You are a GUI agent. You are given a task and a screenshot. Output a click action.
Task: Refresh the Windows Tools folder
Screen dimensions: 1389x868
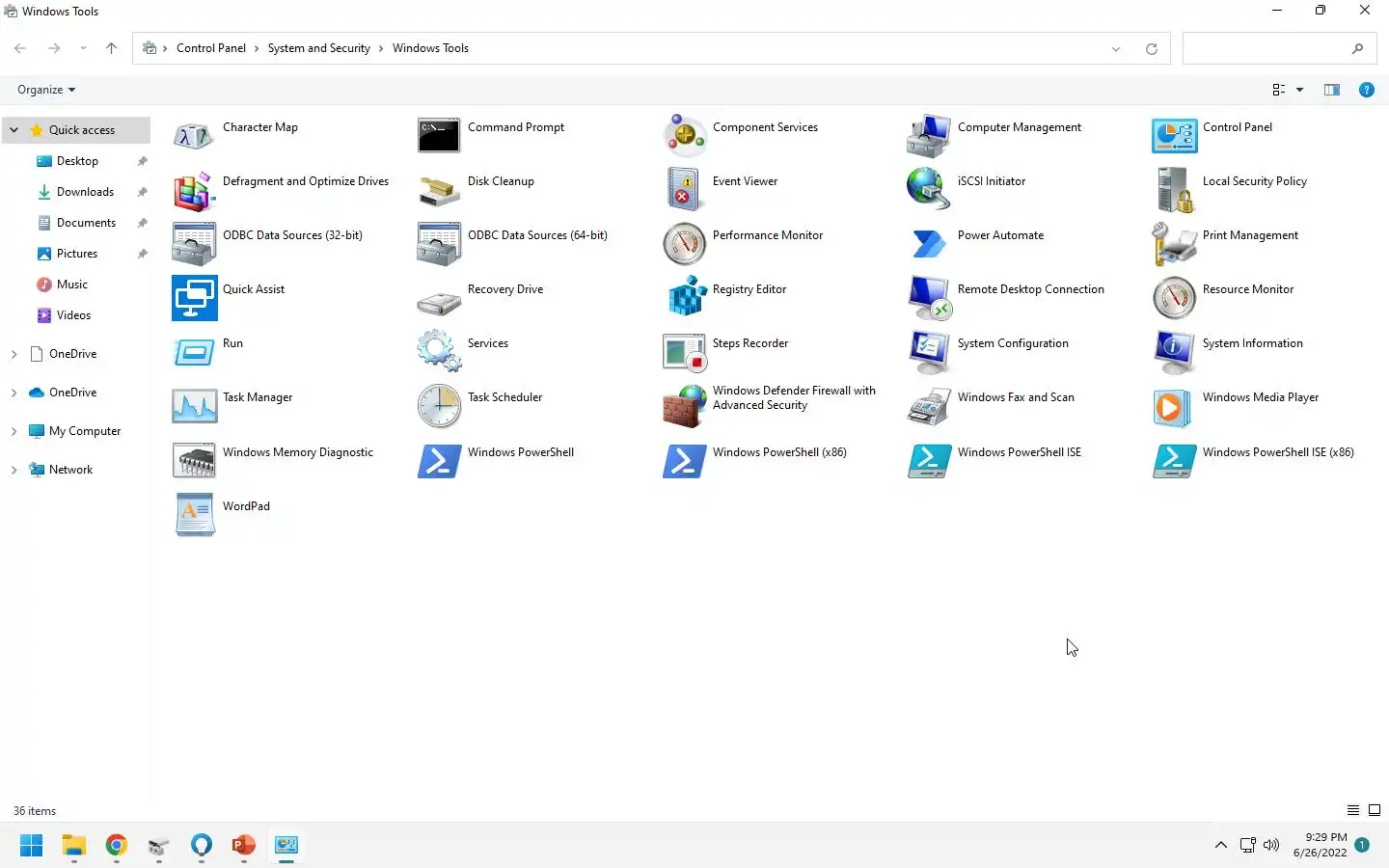click(x=1152, y=48)
